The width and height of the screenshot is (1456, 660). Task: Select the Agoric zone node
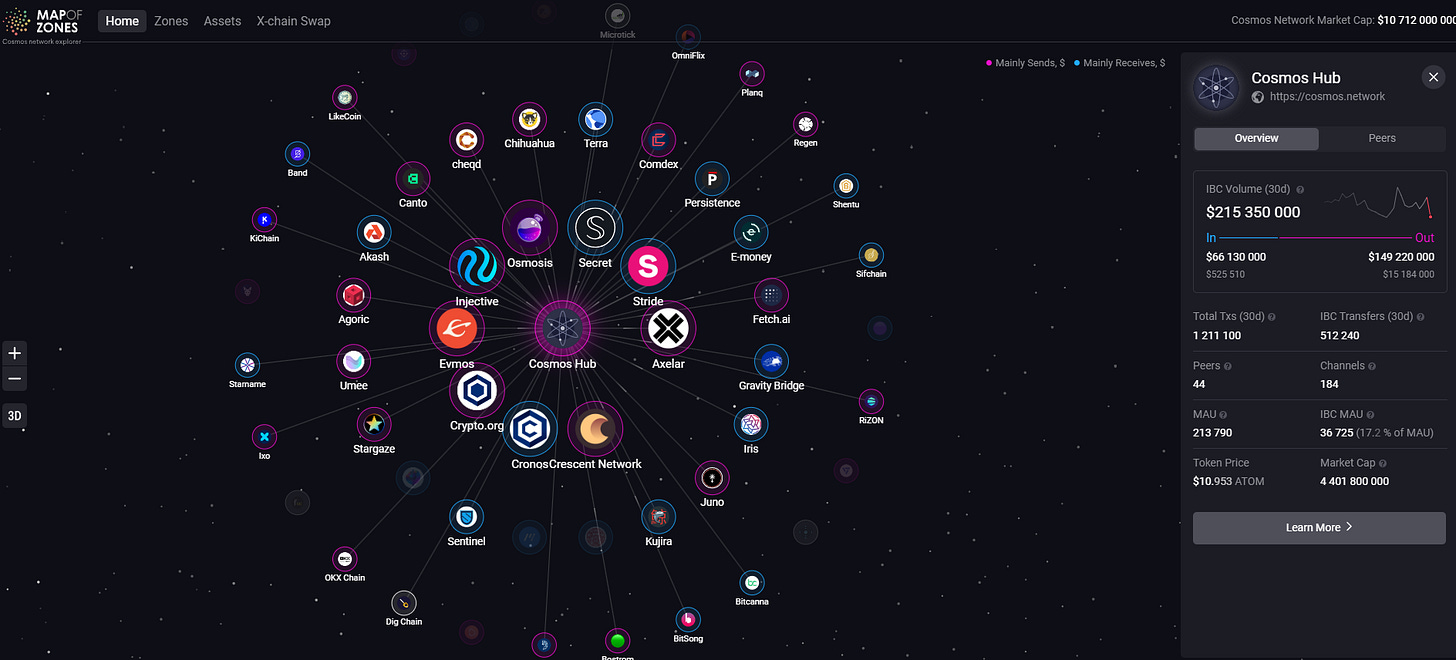353,296
